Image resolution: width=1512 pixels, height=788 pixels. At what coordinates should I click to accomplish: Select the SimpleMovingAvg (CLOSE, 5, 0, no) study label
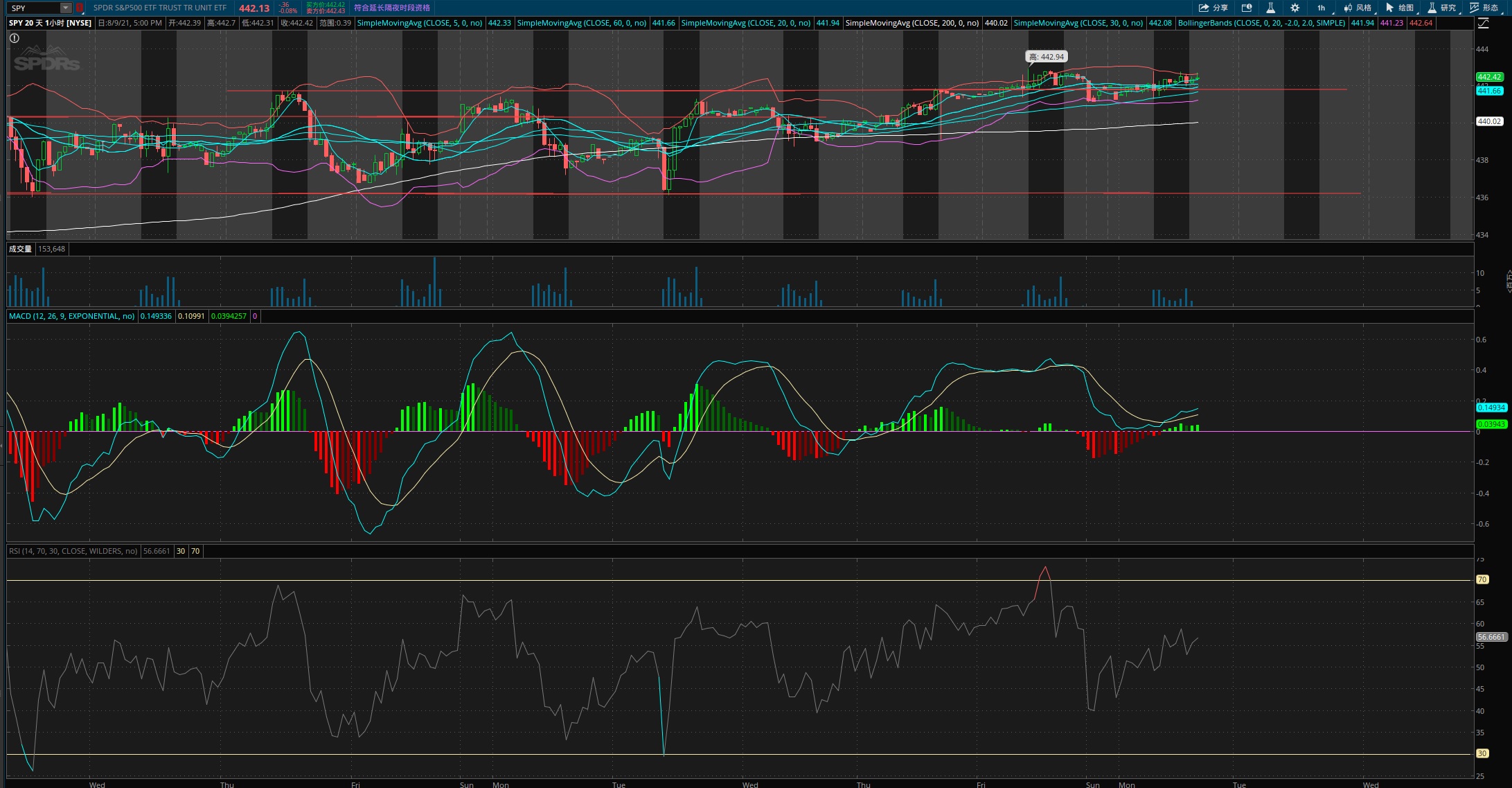[420, 23]
